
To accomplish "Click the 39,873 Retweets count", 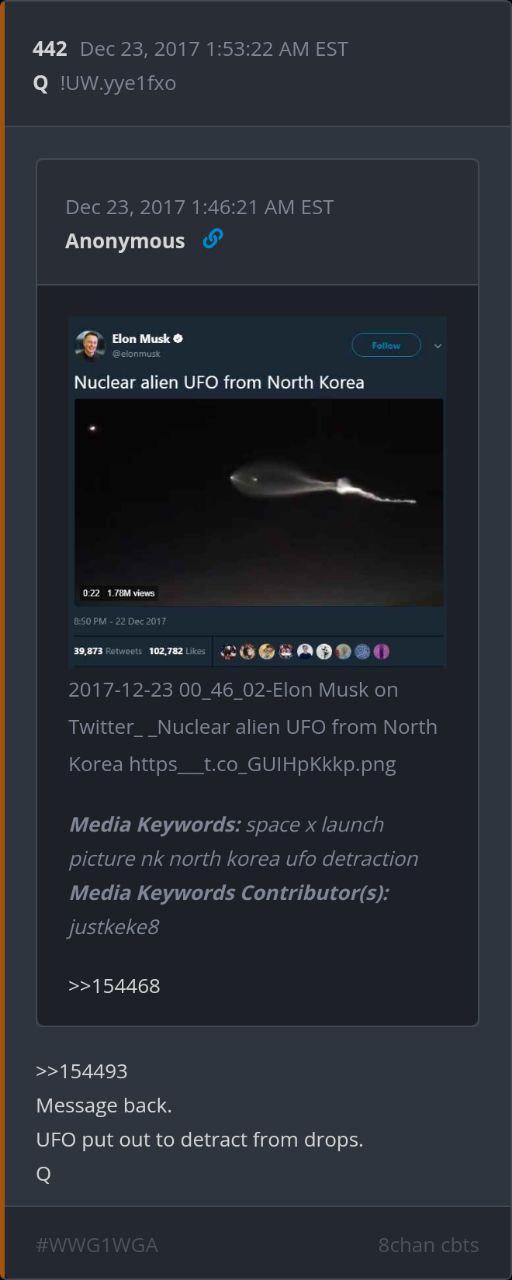I will coord(108,651).
